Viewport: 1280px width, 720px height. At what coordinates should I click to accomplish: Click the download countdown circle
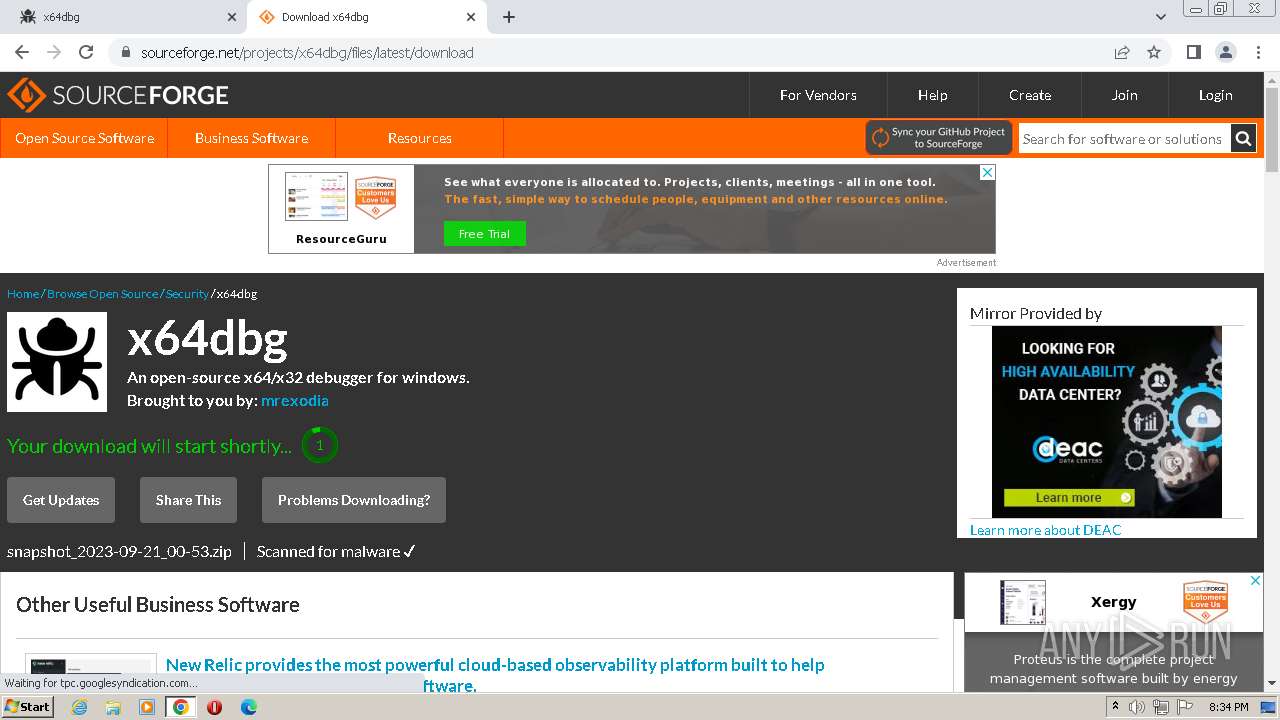pos(320,445)
